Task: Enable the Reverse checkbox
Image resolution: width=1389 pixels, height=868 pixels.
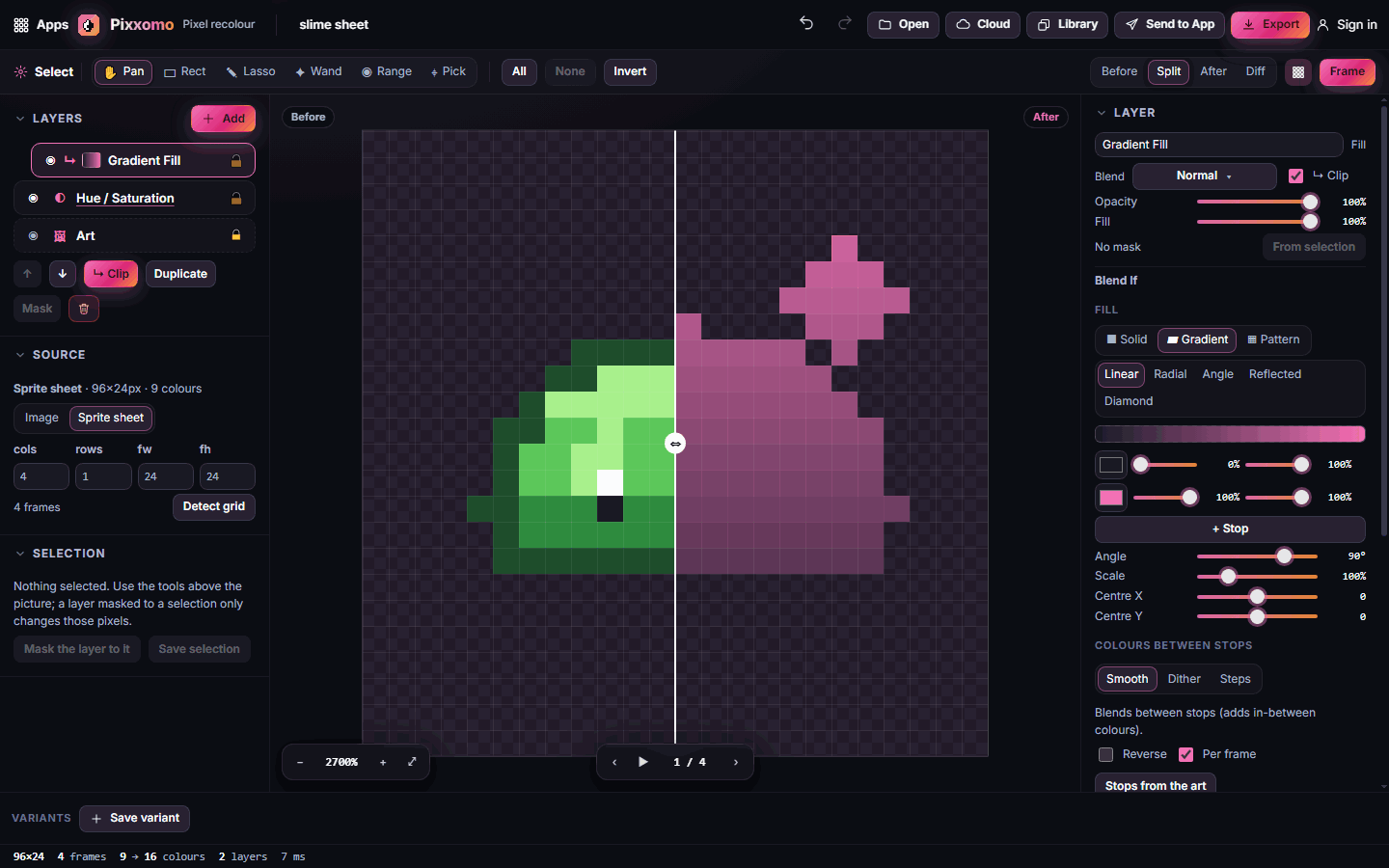Action: point(1106,754)
